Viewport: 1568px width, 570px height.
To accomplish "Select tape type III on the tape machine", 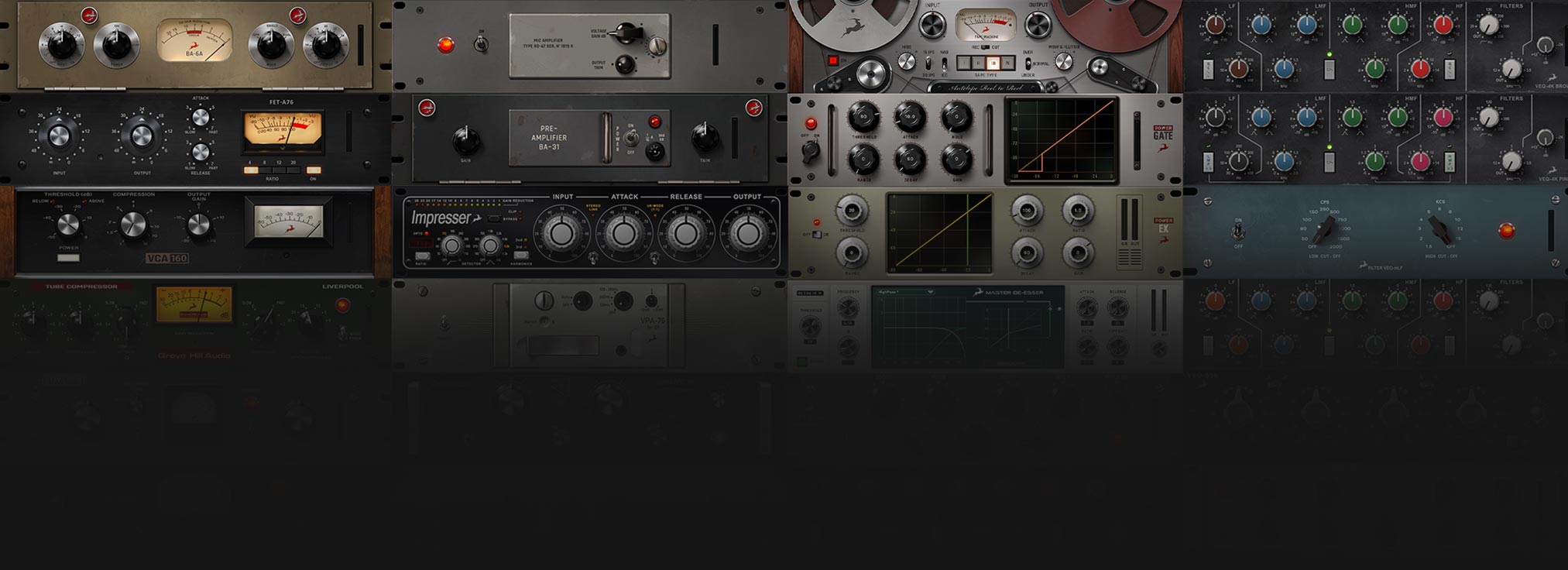I will pos(993,64).
